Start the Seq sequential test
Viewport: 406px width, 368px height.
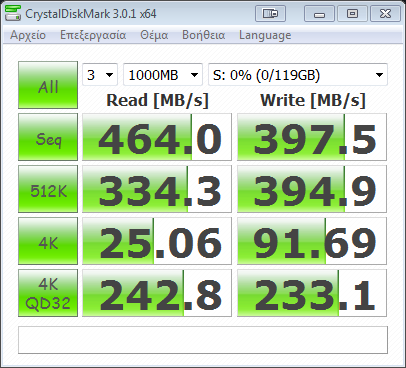(x=48, y=137)
